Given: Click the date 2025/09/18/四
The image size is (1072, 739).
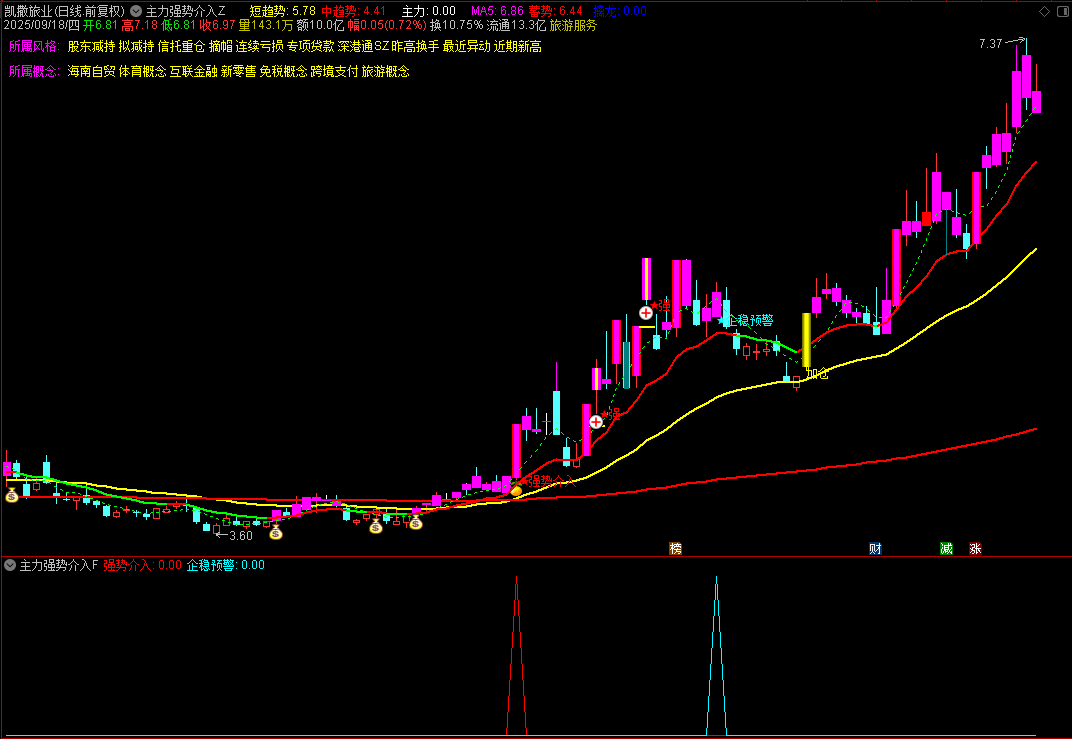Looking at the screenshot, I should tap(42, 26).
